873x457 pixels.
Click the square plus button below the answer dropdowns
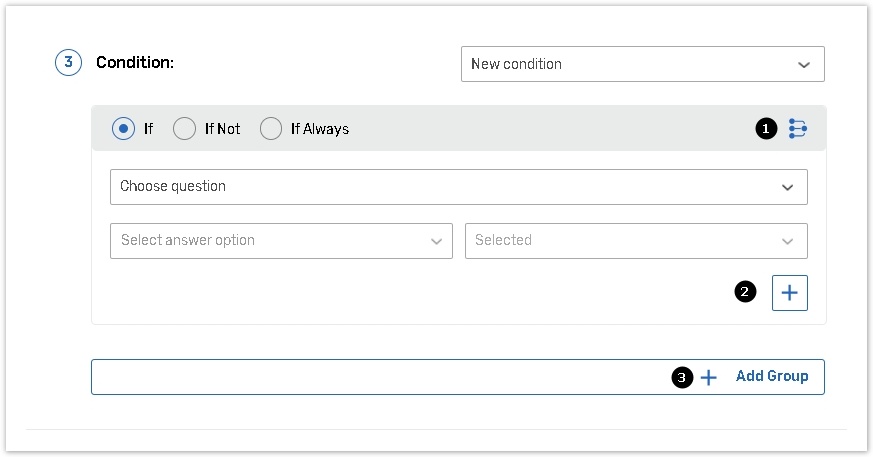point(789,293)
